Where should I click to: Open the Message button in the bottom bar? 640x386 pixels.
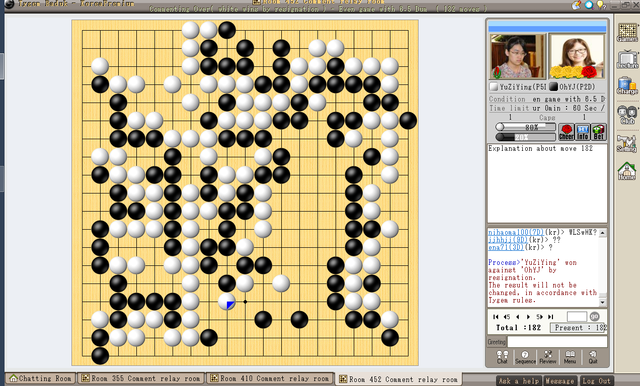[560, 381]
